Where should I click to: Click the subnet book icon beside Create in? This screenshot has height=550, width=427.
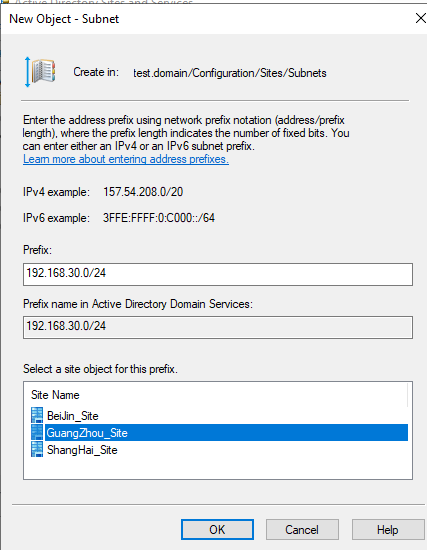click(40, 72)
